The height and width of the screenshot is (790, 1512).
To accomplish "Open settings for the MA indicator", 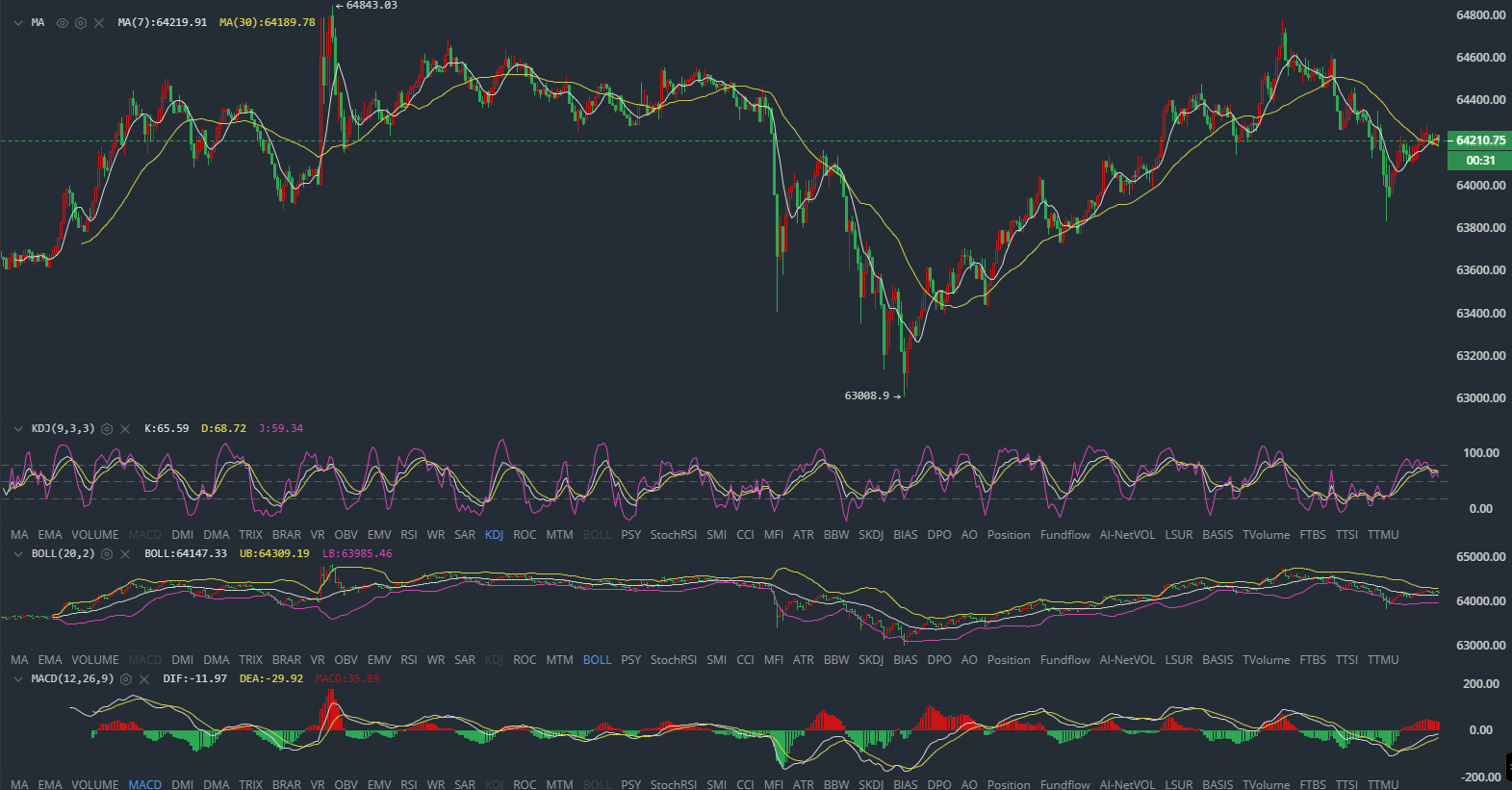I will click(x=81, y=23).
